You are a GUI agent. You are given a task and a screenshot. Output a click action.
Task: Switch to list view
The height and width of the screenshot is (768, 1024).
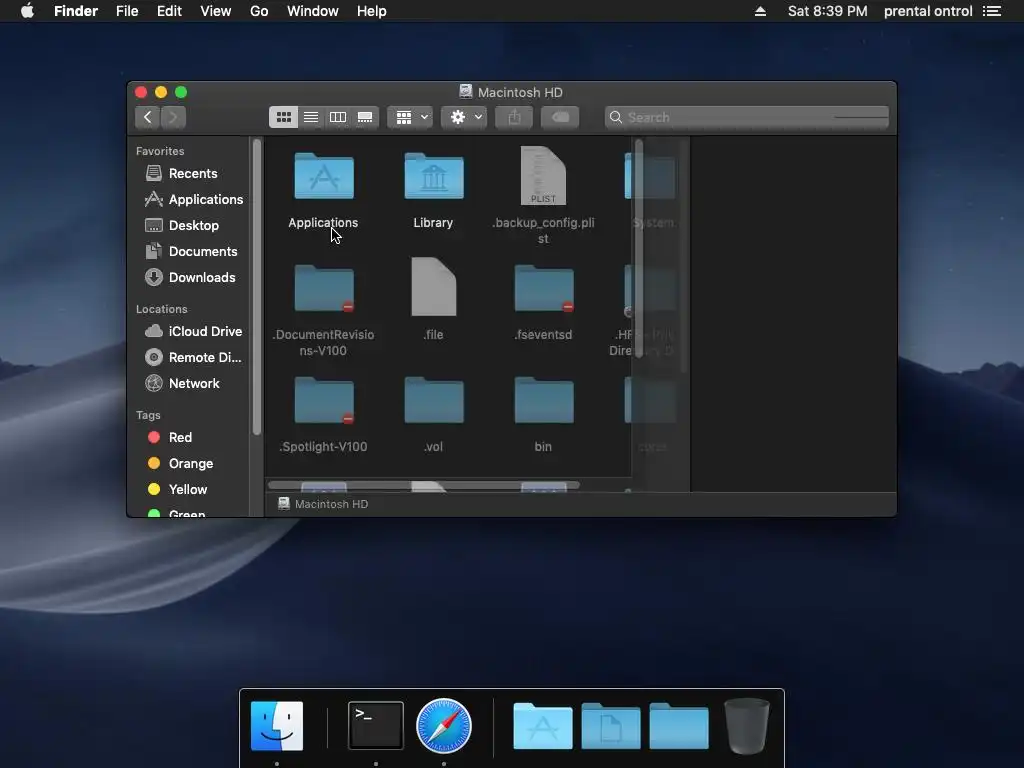(311, 118)
